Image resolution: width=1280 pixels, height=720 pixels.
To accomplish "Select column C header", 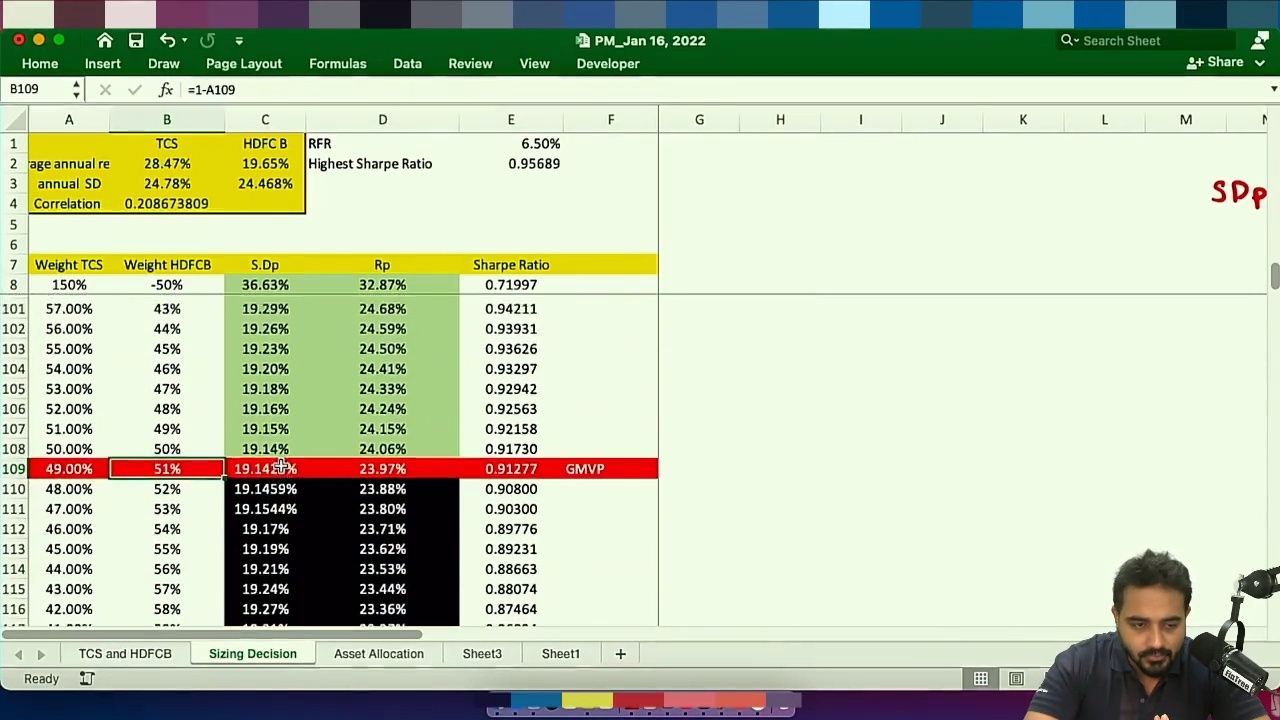I will click(x=265, y=120).
